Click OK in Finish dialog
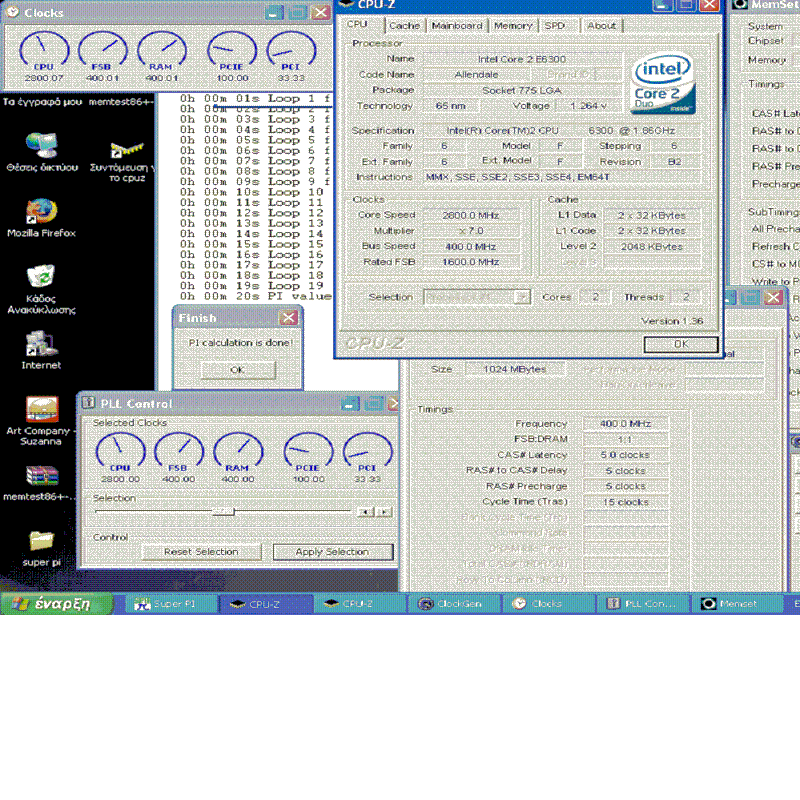The image size is (800, 800). (238, 370)
